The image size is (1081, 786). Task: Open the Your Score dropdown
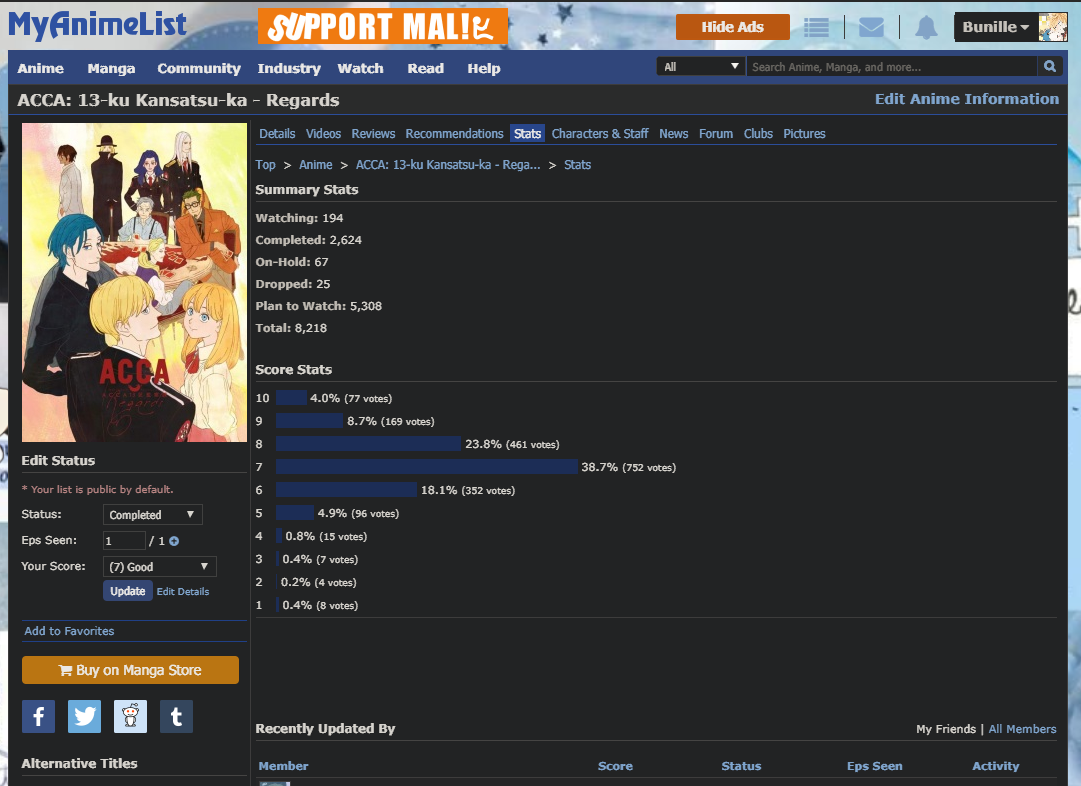pyautogui.click(x=159, y=567)
